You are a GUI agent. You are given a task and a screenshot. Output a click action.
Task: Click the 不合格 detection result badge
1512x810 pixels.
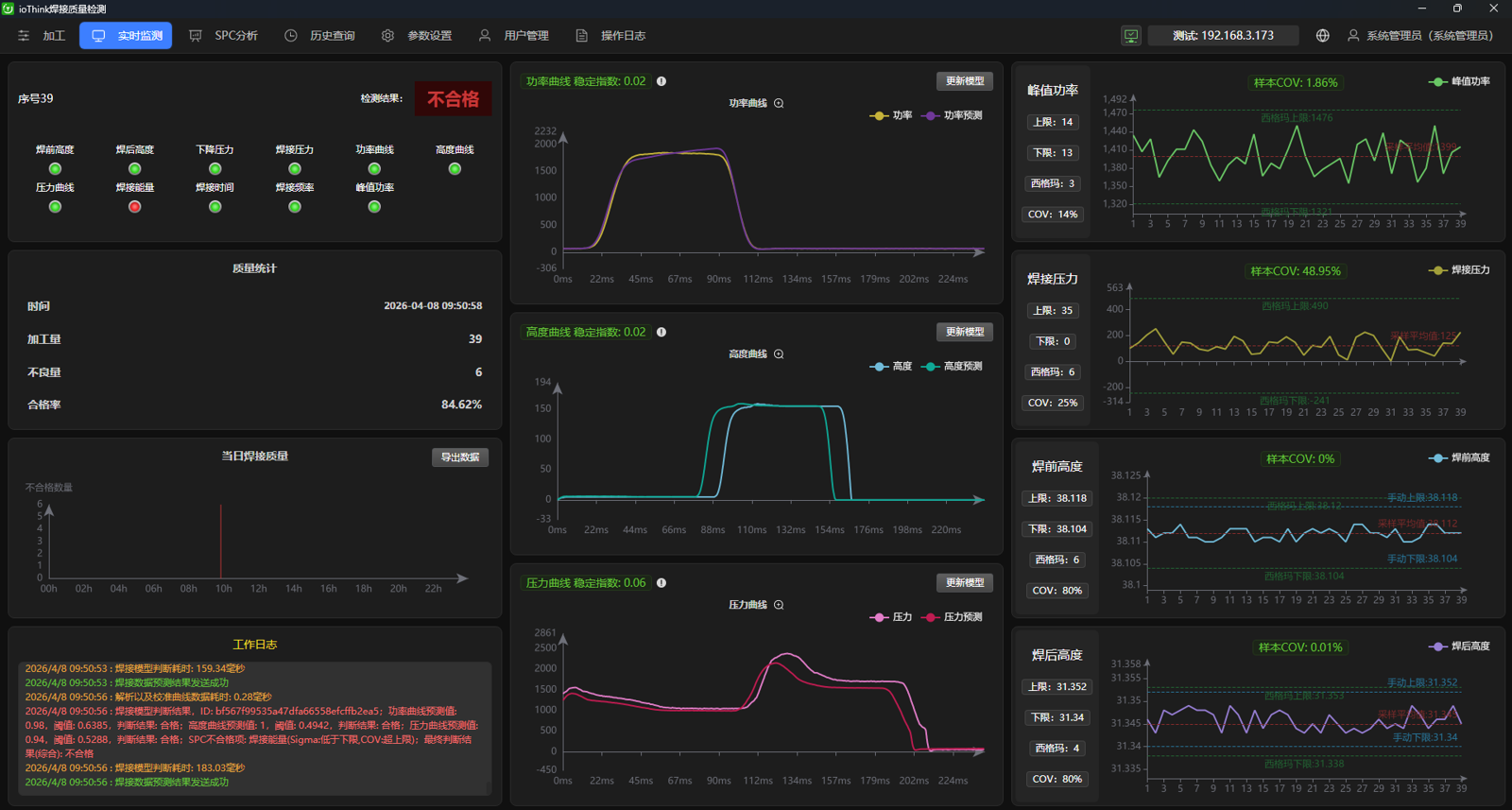[453, 99]
